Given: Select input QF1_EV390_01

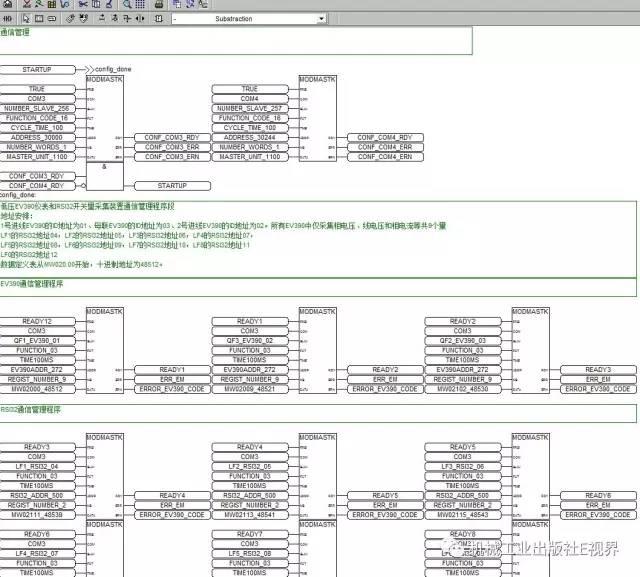Looking at the screenshot, I should pyautogui.click(x=37, y=341).
